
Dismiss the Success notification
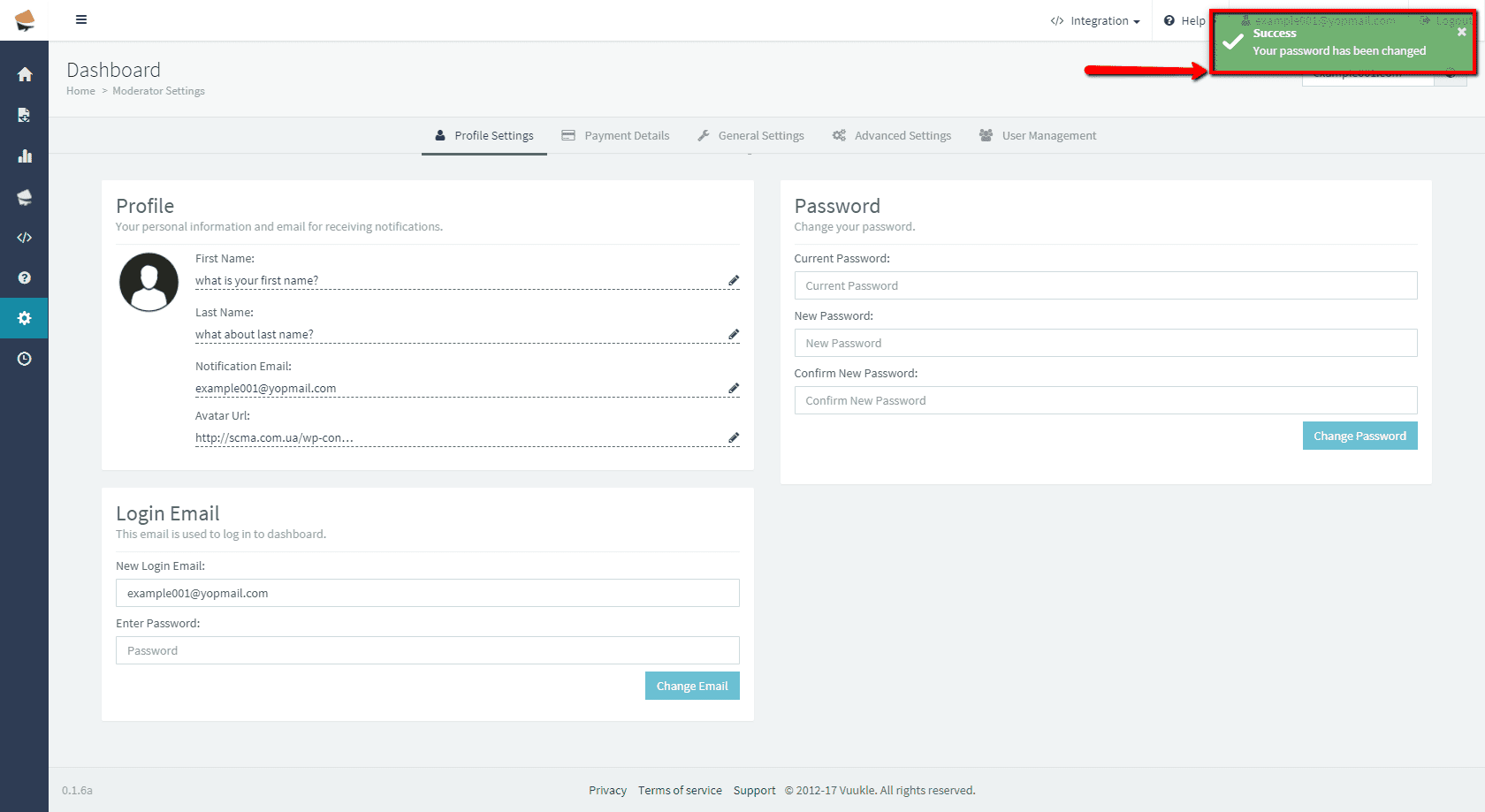(x=1462, y=32)
